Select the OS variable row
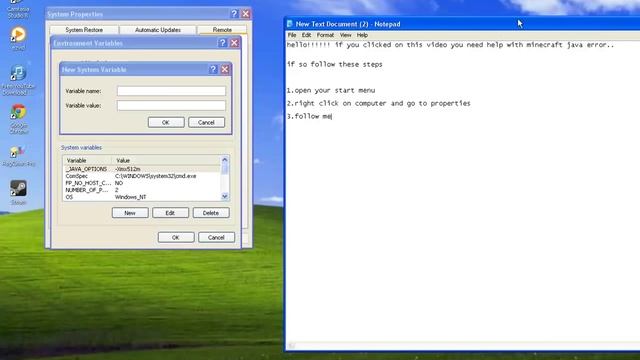640x360 pixels. [142, 197]
